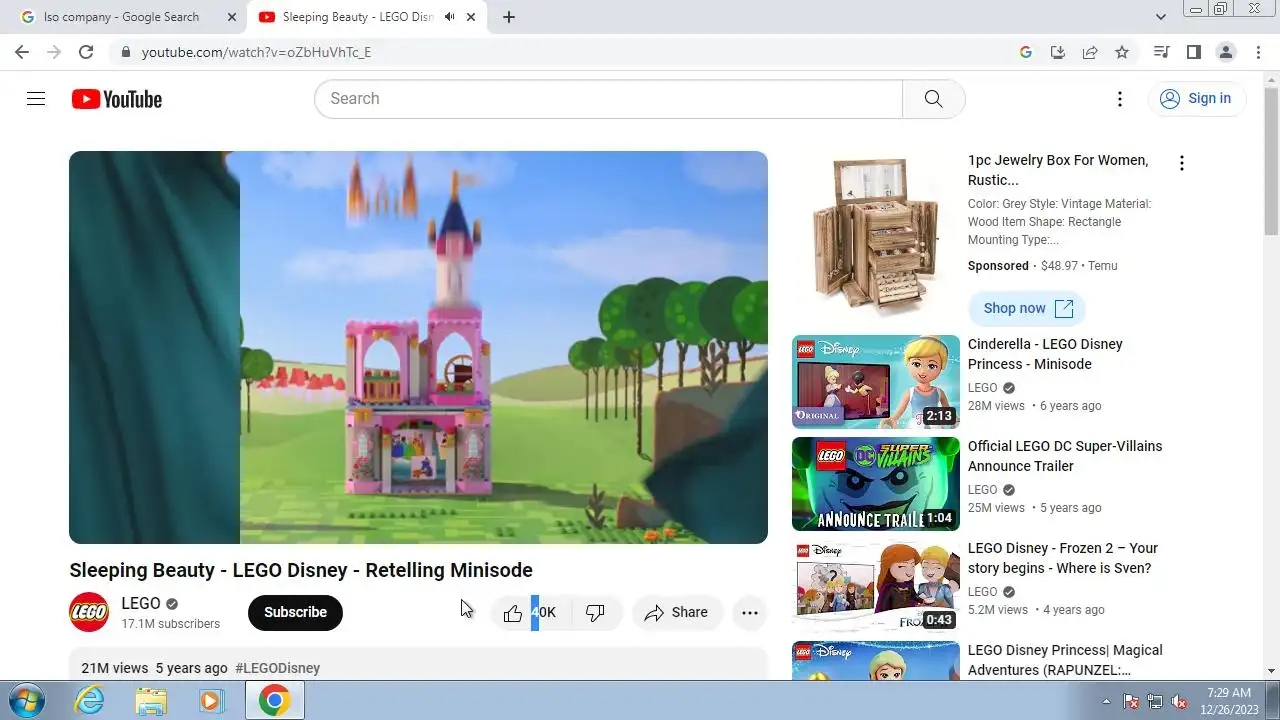This screenshot has width=1280, height=720.
Task: Open the LEGO channel name link
Action: pyautogui.click(x=141, y=603)
